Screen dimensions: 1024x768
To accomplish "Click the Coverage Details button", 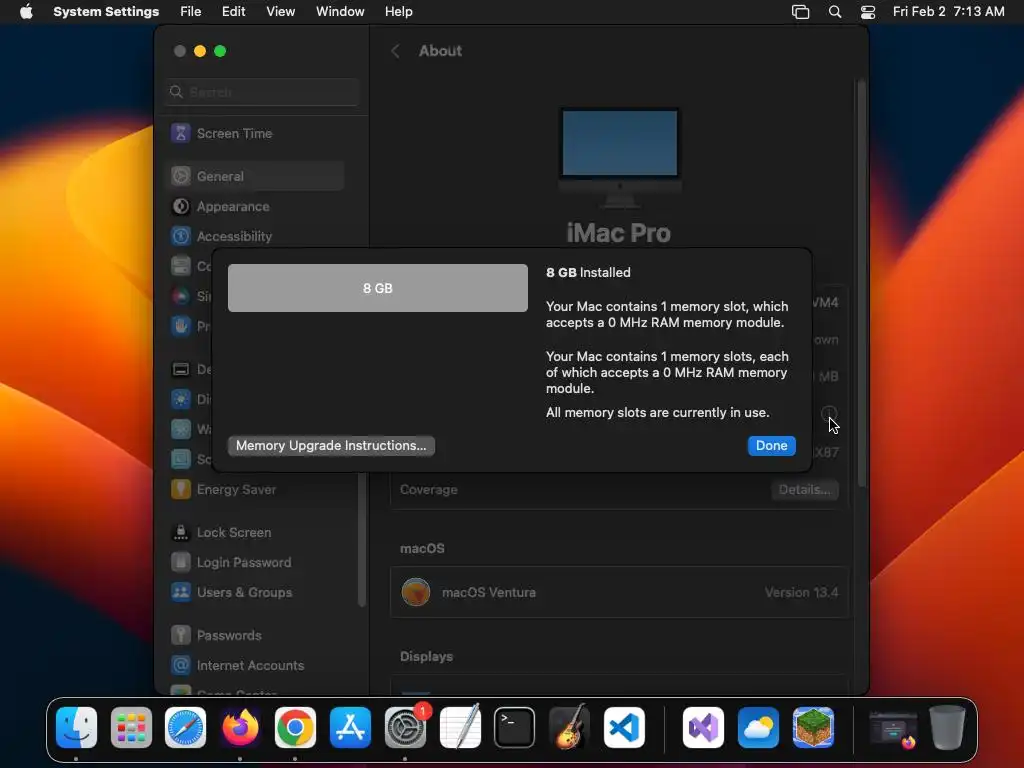I will click(805, 490).
